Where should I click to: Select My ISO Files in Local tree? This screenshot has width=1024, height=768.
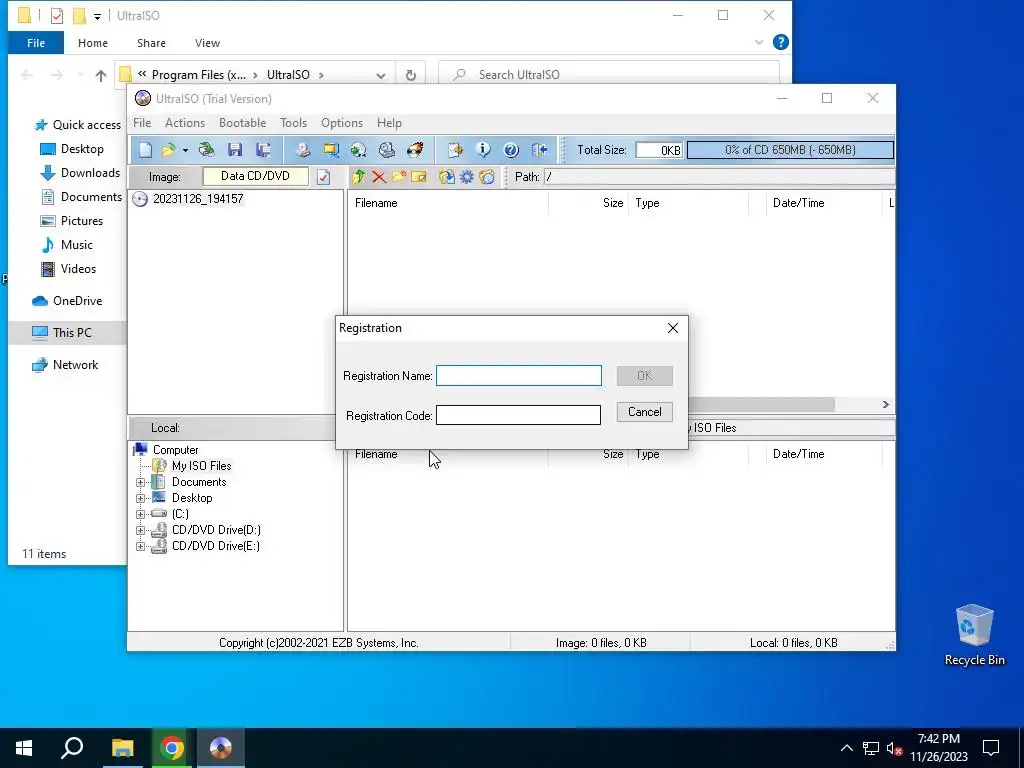tap(201, 466)
